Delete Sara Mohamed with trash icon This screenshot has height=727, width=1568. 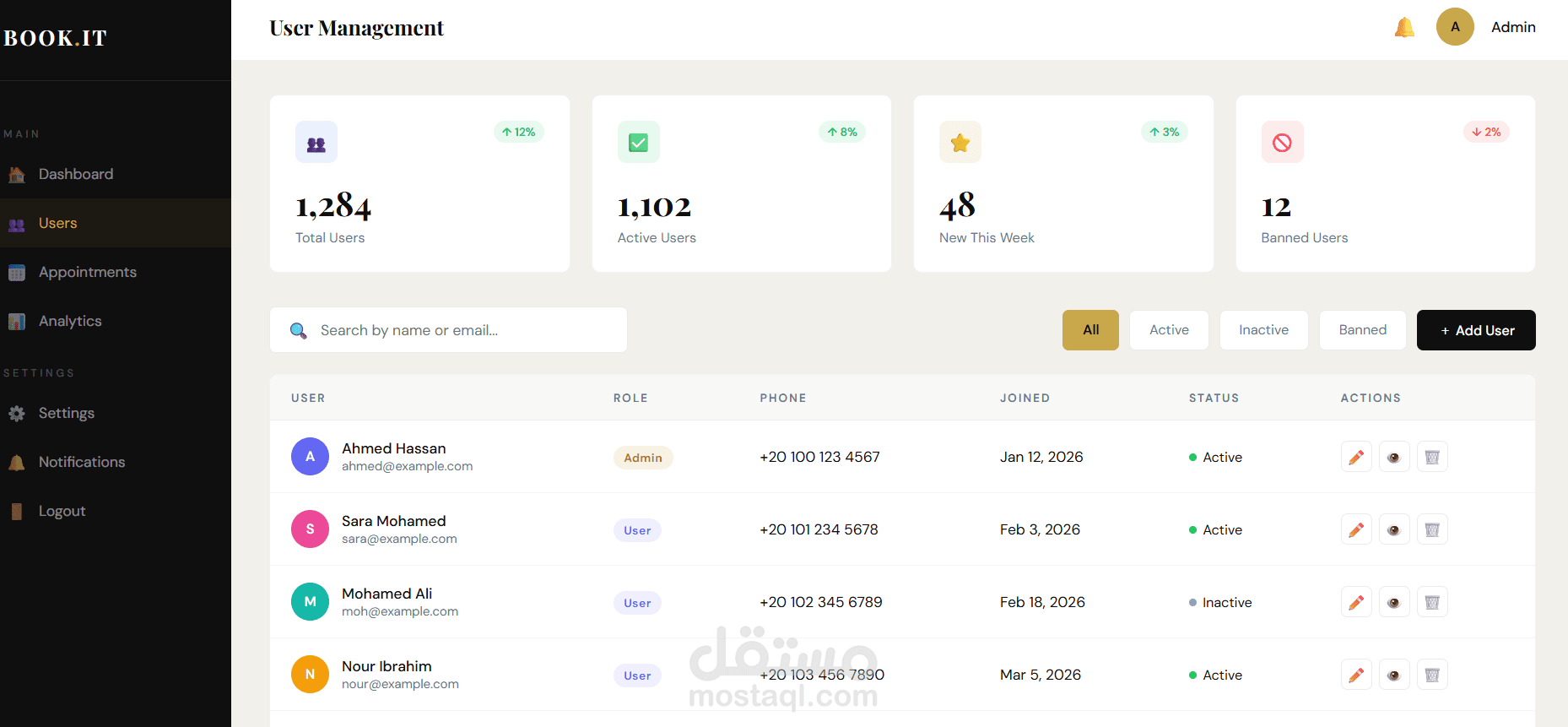point(1432,529)
